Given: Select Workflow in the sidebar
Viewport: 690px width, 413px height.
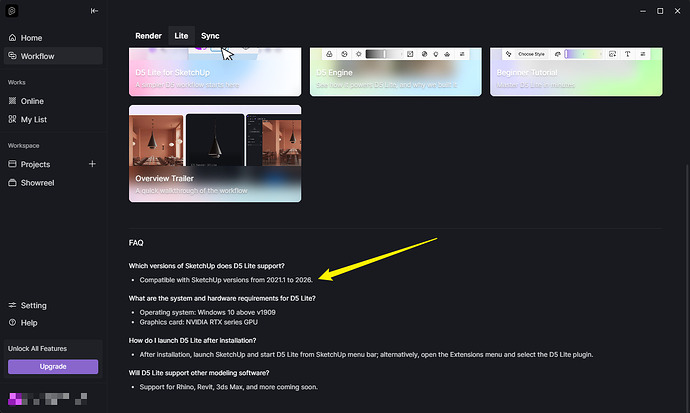Looking at the screenshot, I should click(53, 56).
